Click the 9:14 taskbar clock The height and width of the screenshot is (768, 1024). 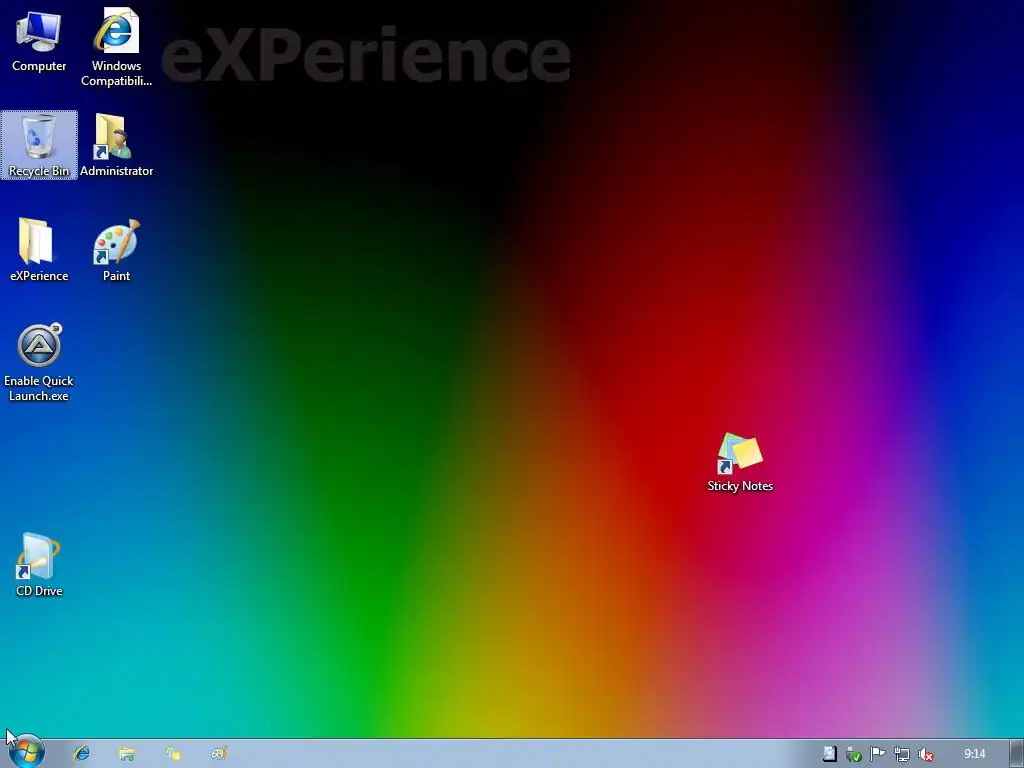tap(974, 754)
